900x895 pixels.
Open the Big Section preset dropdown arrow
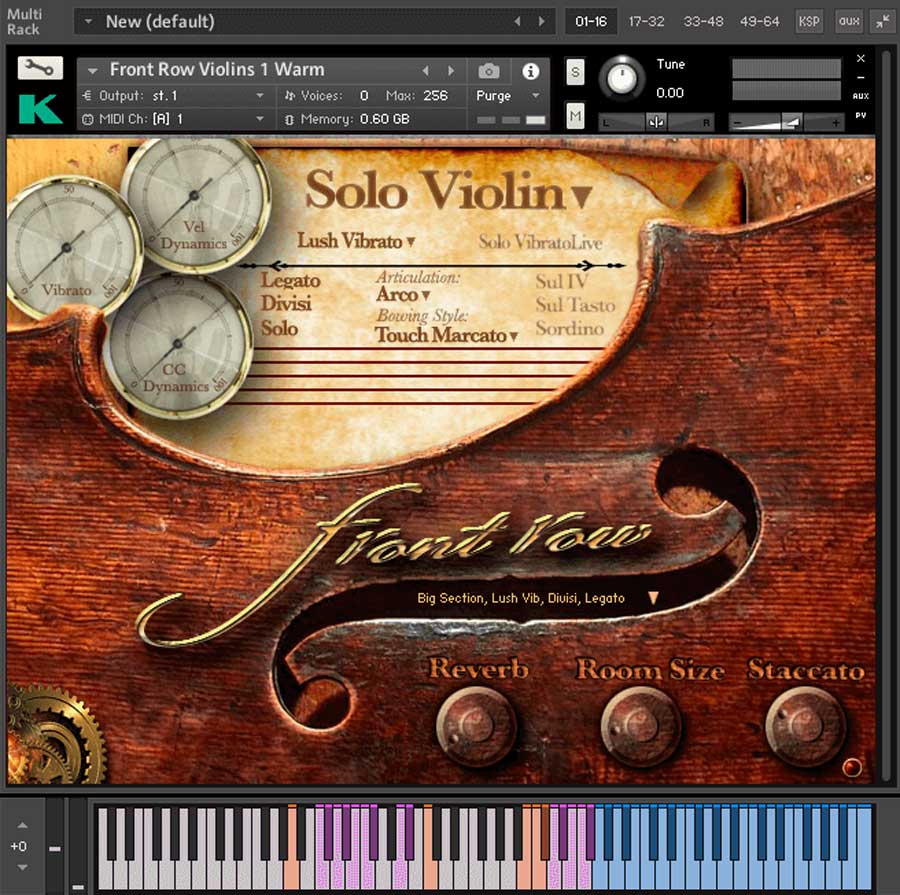653,598
